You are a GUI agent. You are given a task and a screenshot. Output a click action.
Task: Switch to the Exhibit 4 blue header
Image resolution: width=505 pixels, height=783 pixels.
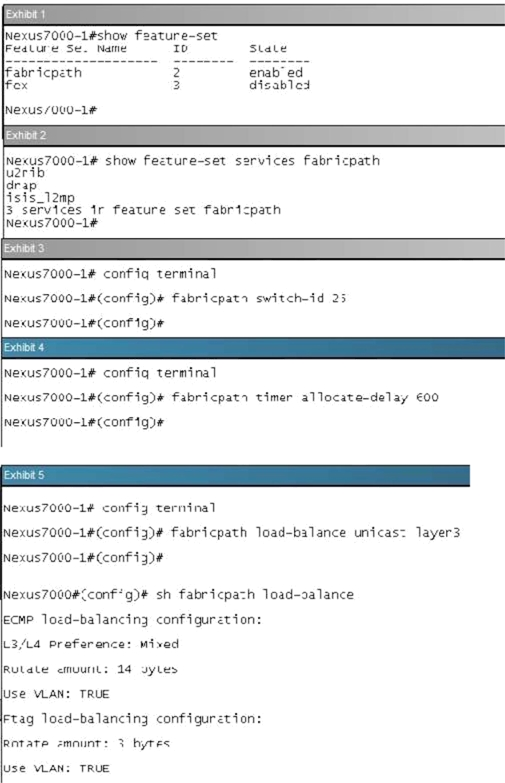(253, 348)
